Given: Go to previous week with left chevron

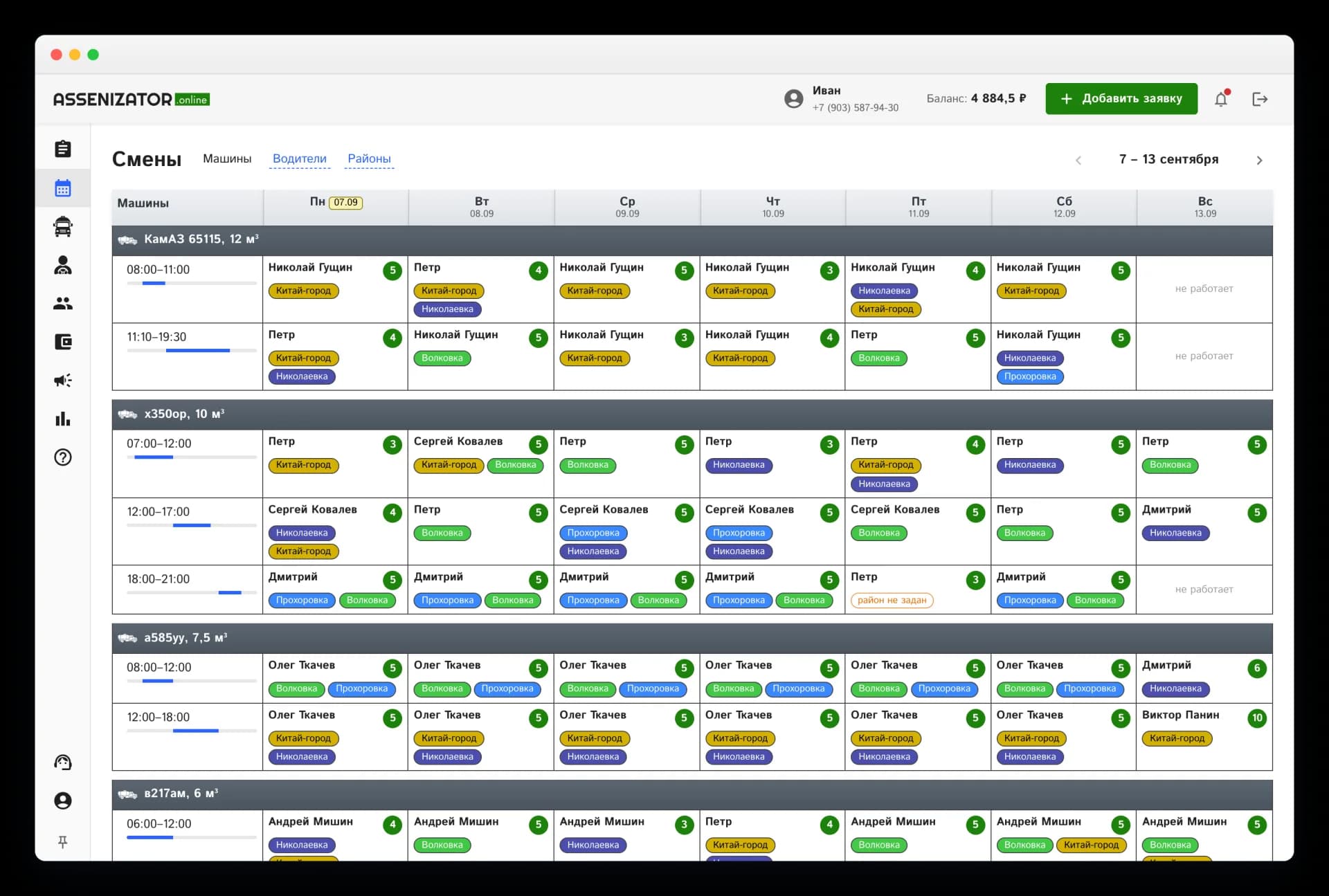Looking at the screenshot, I should click(x=1078, y=160).
